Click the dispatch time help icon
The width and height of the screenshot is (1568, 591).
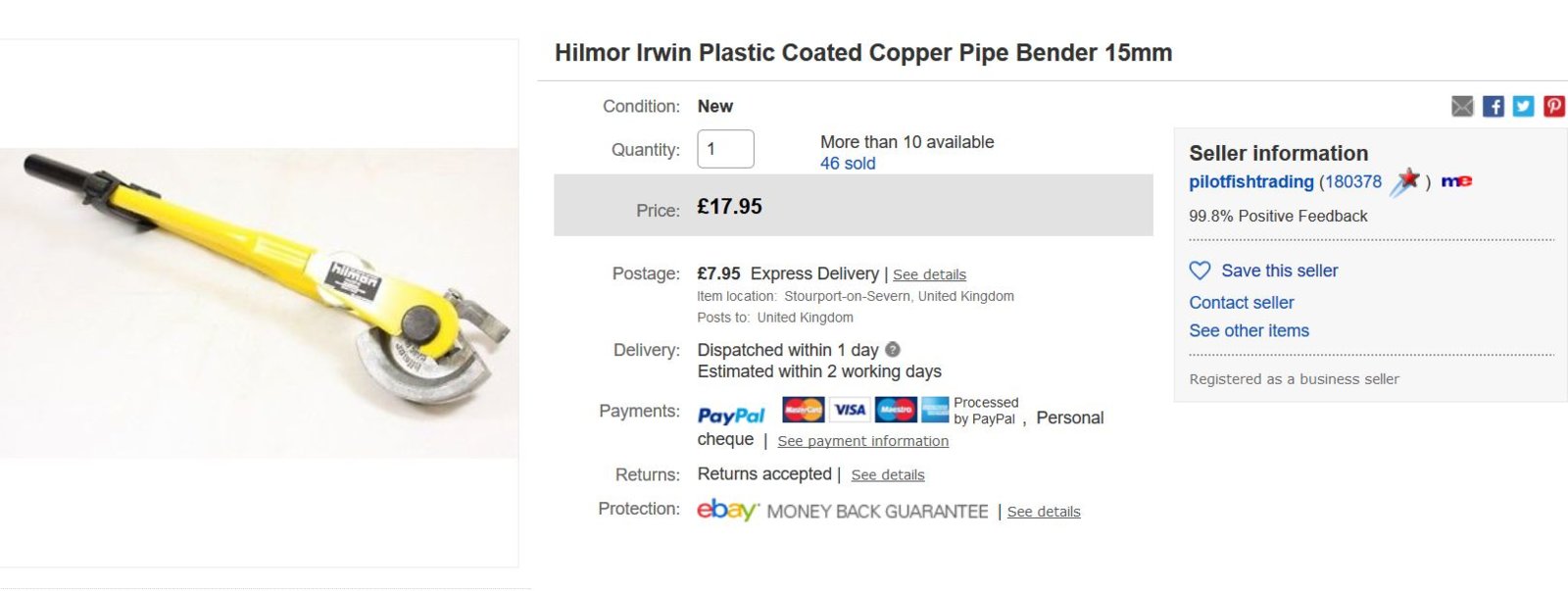tap(893, 349)
